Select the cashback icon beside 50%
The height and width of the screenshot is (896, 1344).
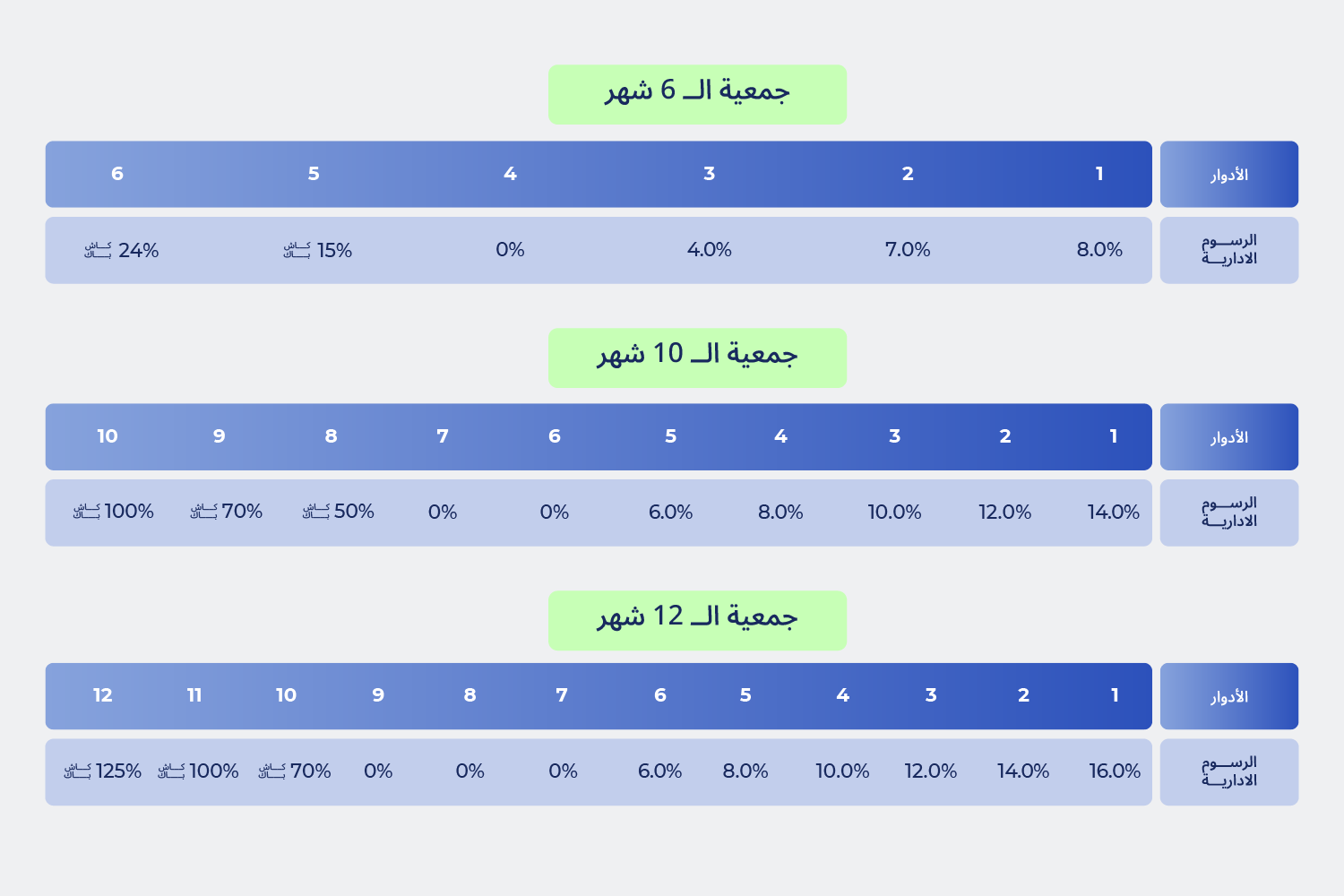pos(315,512)
